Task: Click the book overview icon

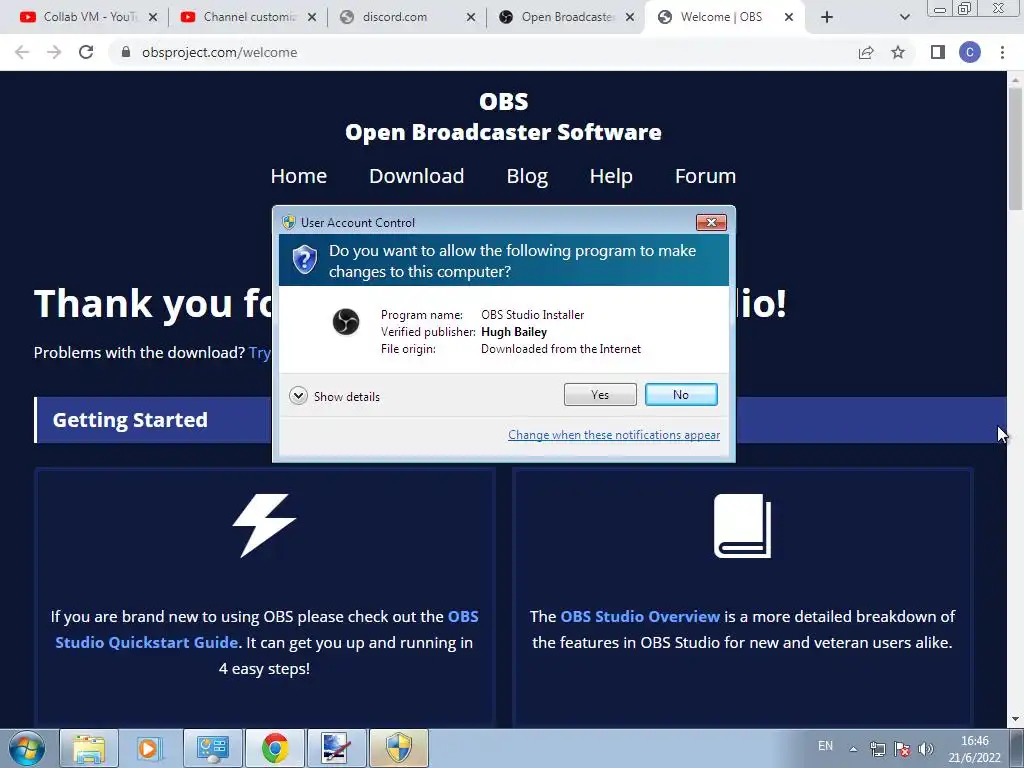Action: (743, 526)
